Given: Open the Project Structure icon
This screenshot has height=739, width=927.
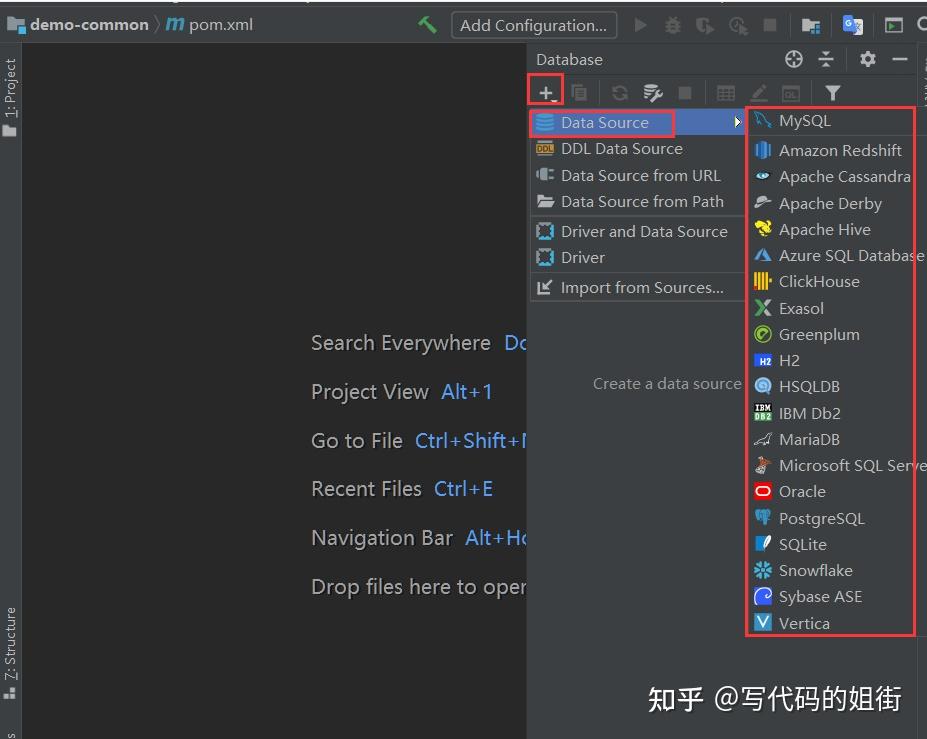Looking at the screenshot, I should (811, 25).
